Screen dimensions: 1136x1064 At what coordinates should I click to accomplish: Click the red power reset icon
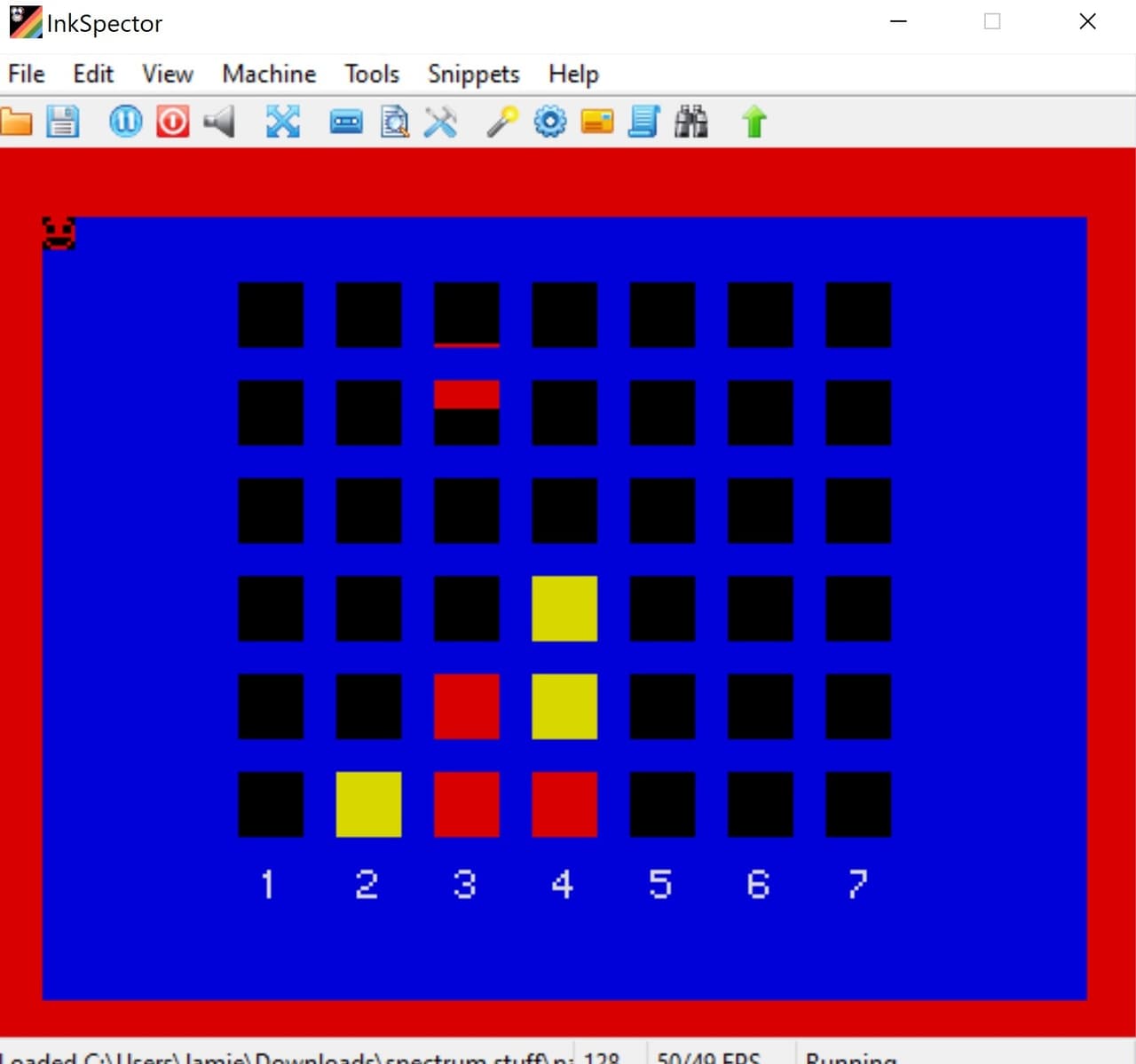tap(173, 122)
